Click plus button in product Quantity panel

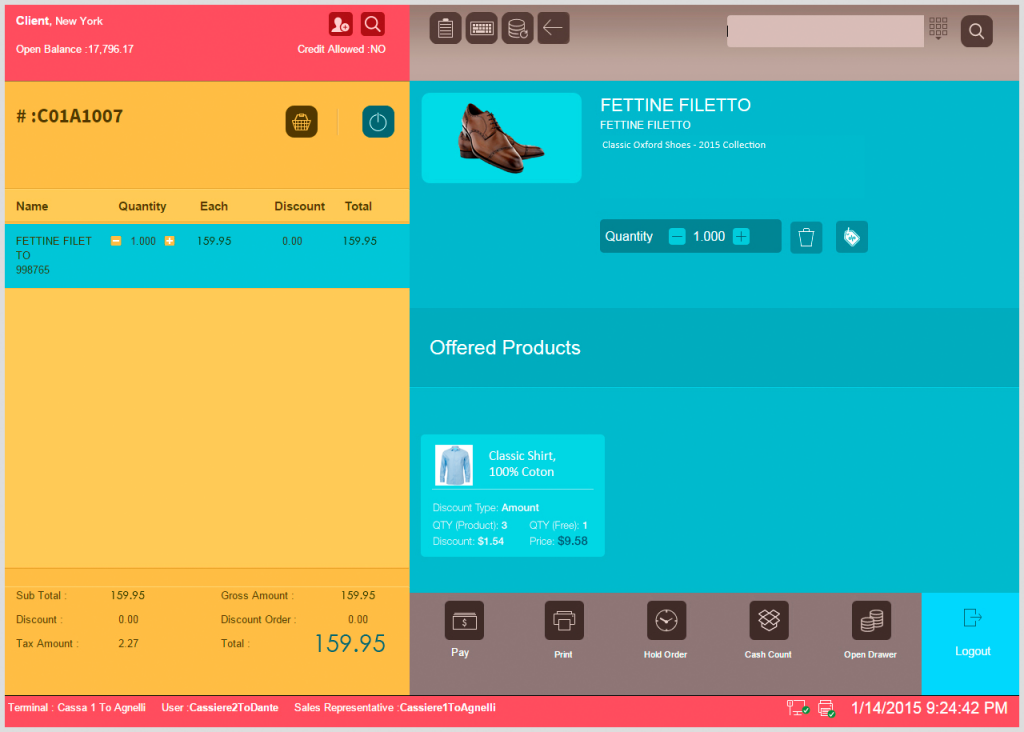741,236
